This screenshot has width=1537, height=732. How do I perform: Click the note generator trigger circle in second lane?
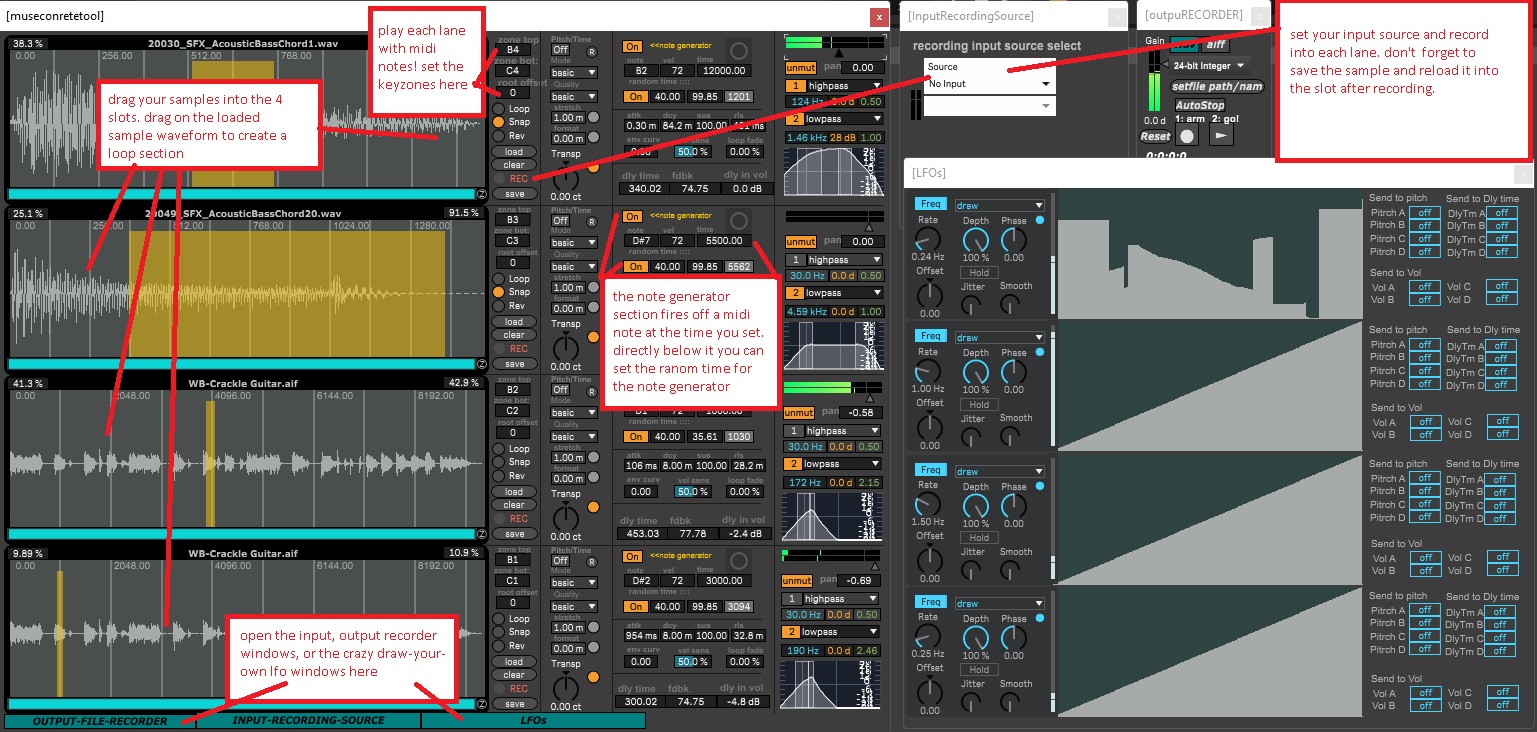(x=738, y=221)
